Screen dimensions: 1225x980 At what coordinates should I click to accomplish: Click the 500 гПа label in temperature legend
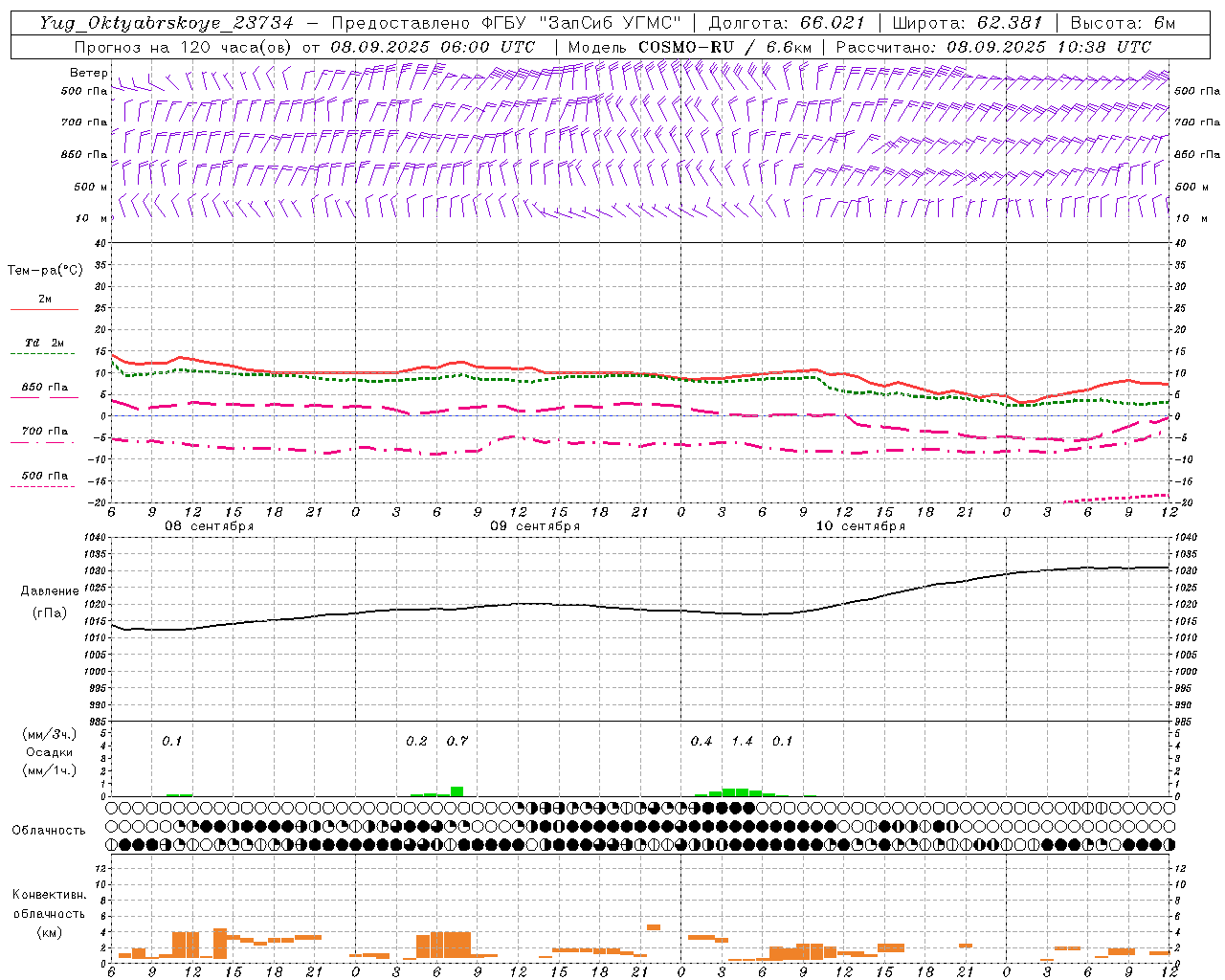tap(45, 476)
